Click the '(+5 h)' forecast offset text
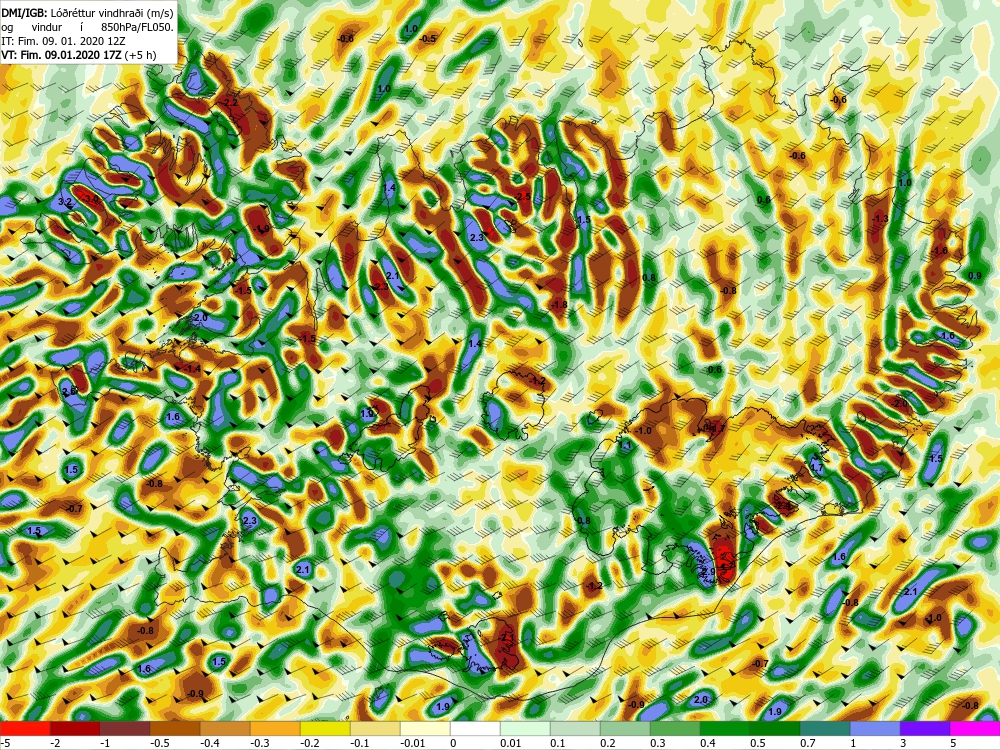The height and width of the screenshot is (750, 1000). pyautogui.click(x=142, y=55)
